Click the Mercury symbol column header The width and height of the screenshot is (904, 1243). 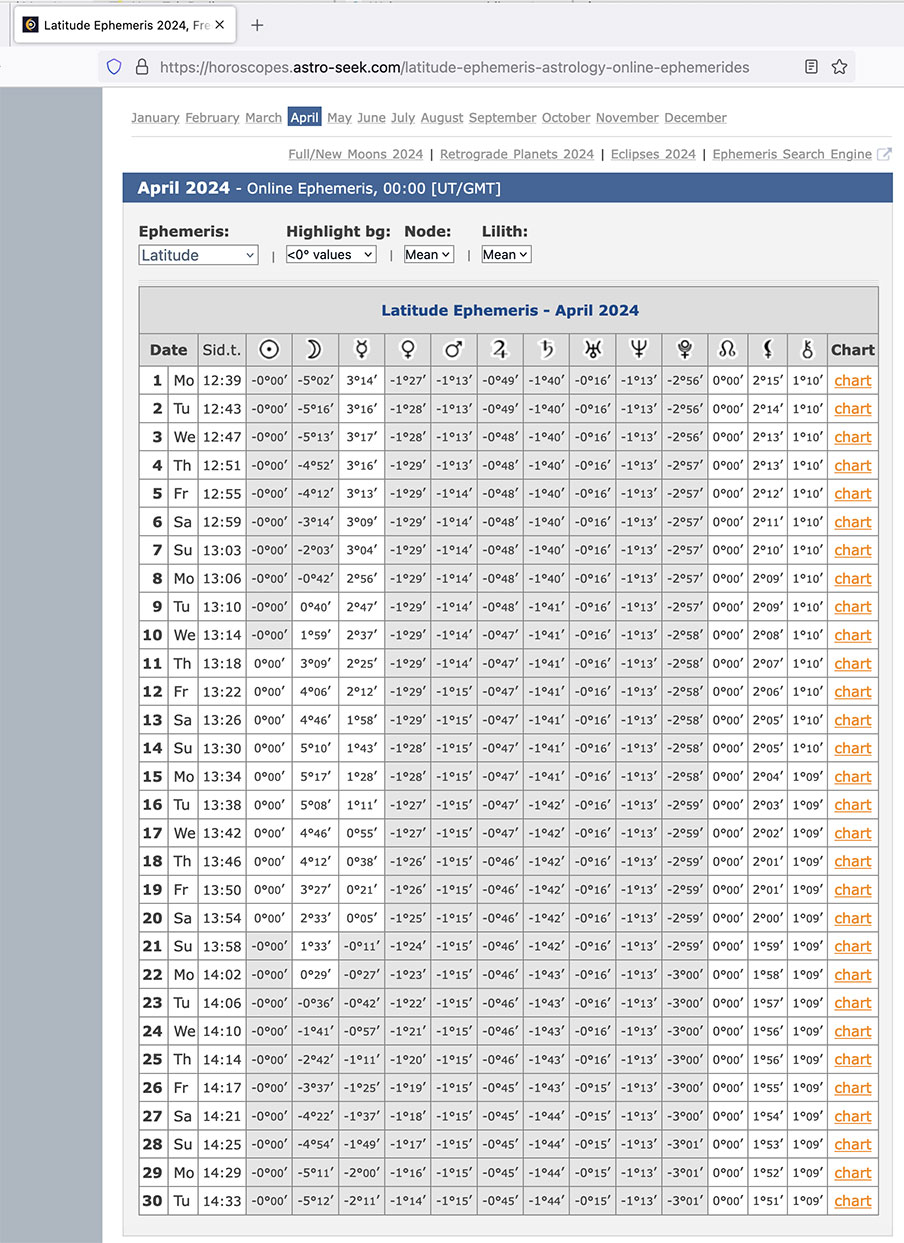(x=361, y=350)
